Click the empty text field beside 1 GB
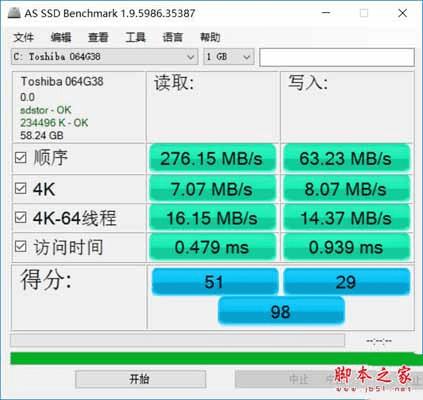This screenshot has width=423, height=400. [x=337, y=57]
